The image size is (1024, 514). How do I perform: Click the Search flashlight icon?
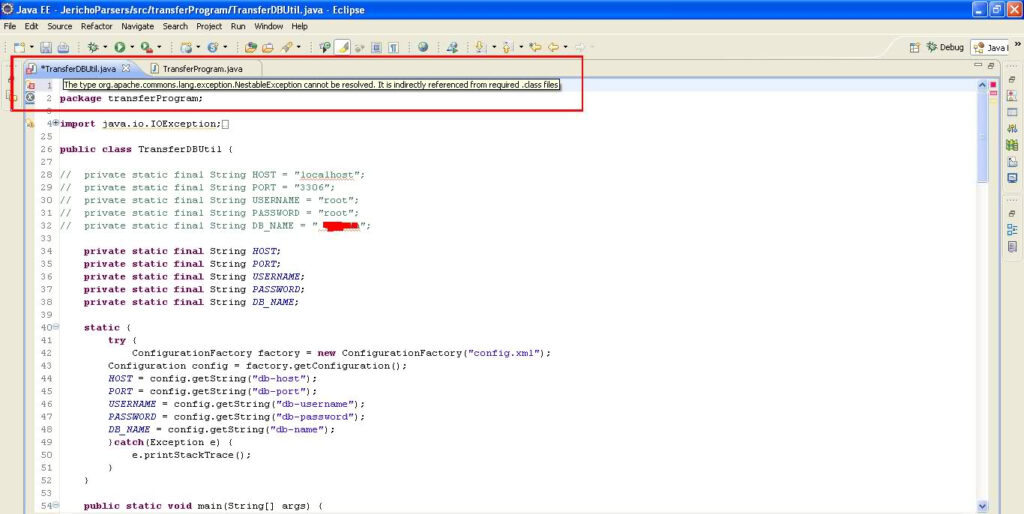(285, 47)
